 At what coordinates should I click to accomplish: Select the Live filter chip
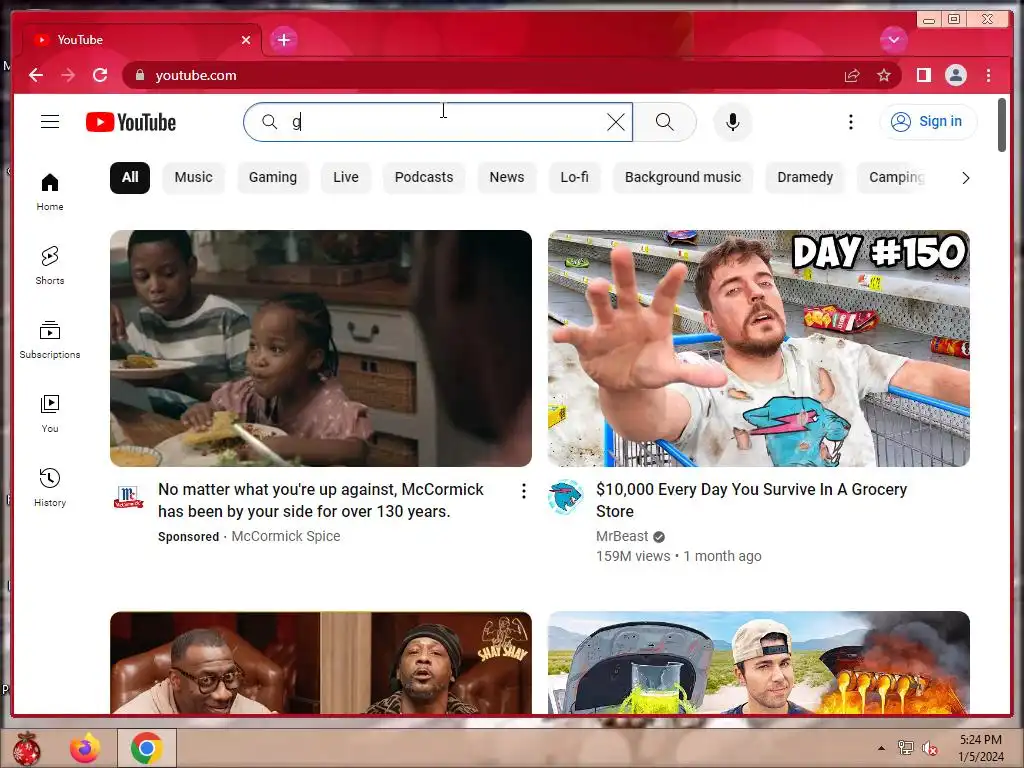[345, 178]
